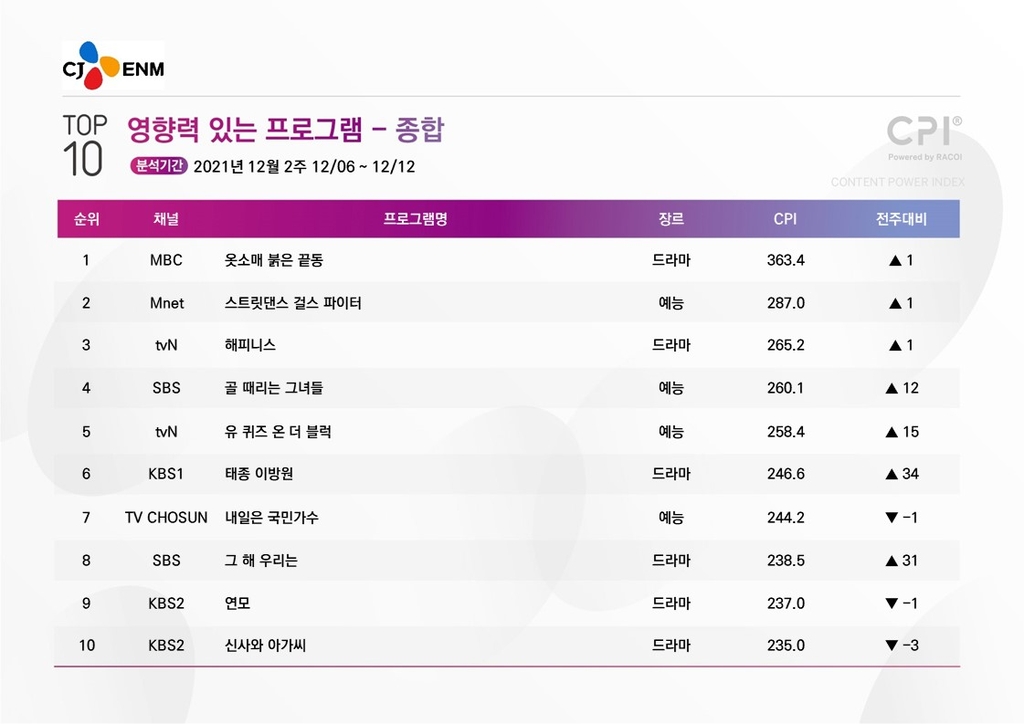The width and height of the screenshot is (1024, 724).
Task: Click the 363.4 CPI score
Action: click(x=785, y=260)
